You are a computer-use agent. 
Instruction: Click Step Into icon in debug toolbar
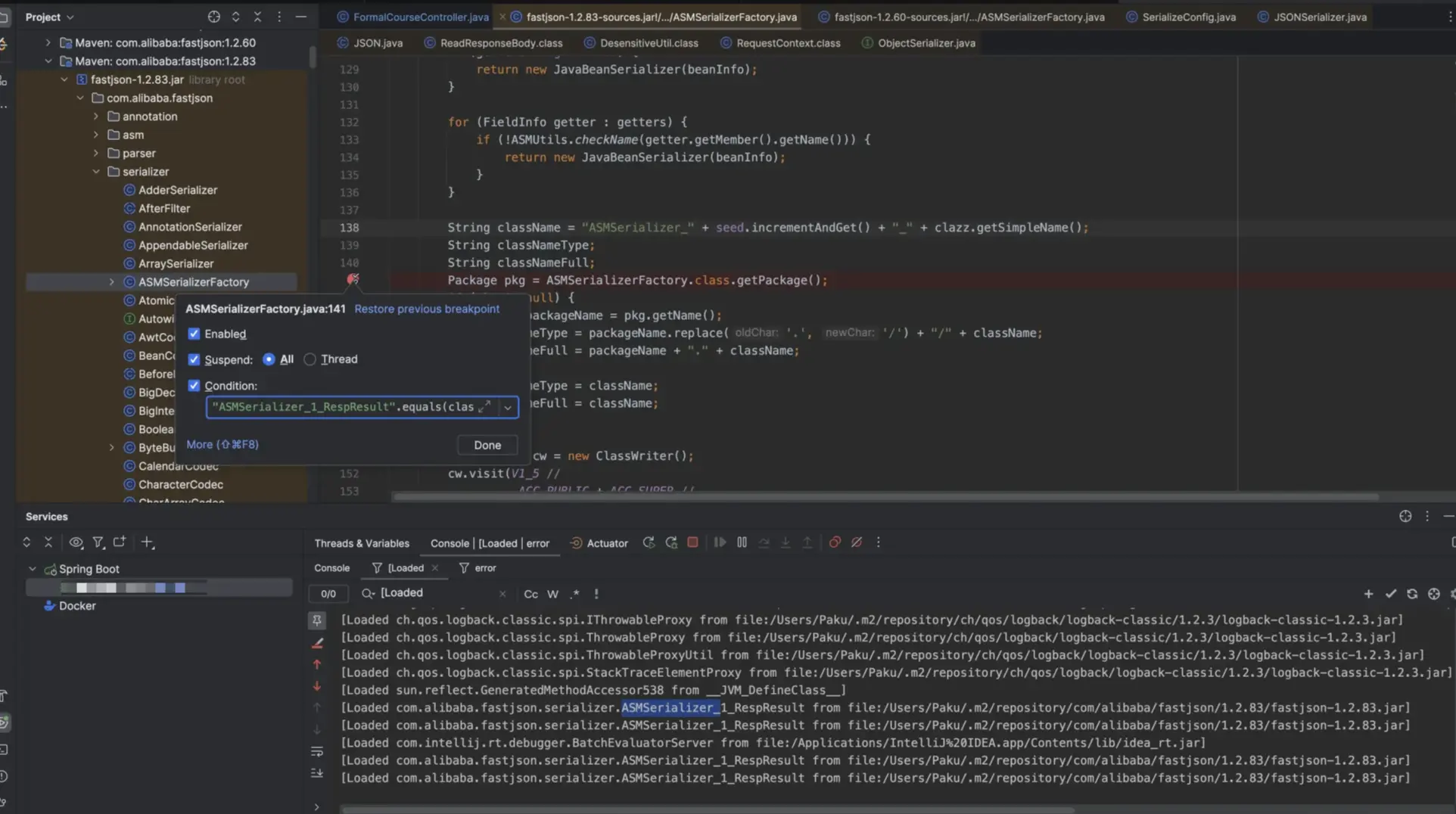point(786,542)
